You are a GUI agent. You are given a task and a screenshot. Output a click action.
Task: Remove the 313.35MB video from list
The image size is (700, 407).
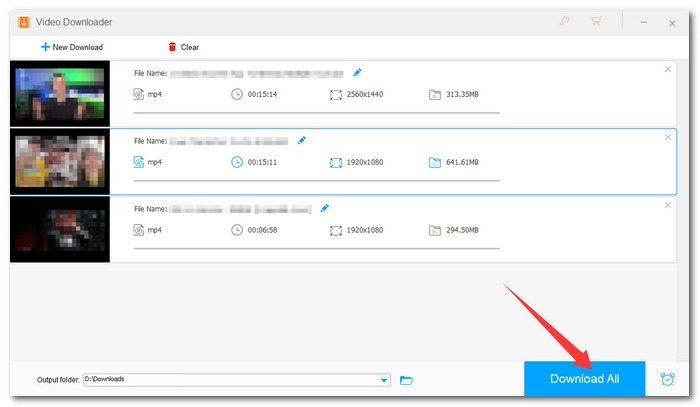coord(668,69)
